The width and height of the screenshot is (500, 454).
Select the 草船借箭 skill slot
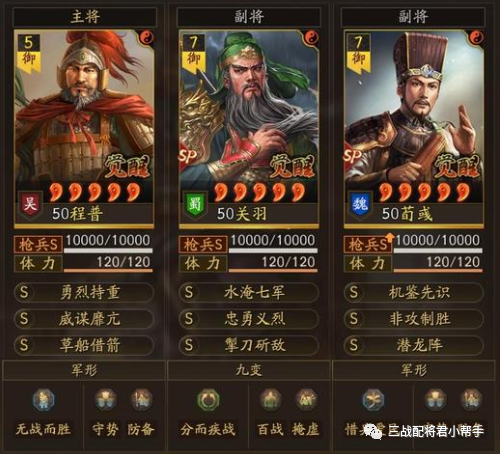[x=84, y=345]
